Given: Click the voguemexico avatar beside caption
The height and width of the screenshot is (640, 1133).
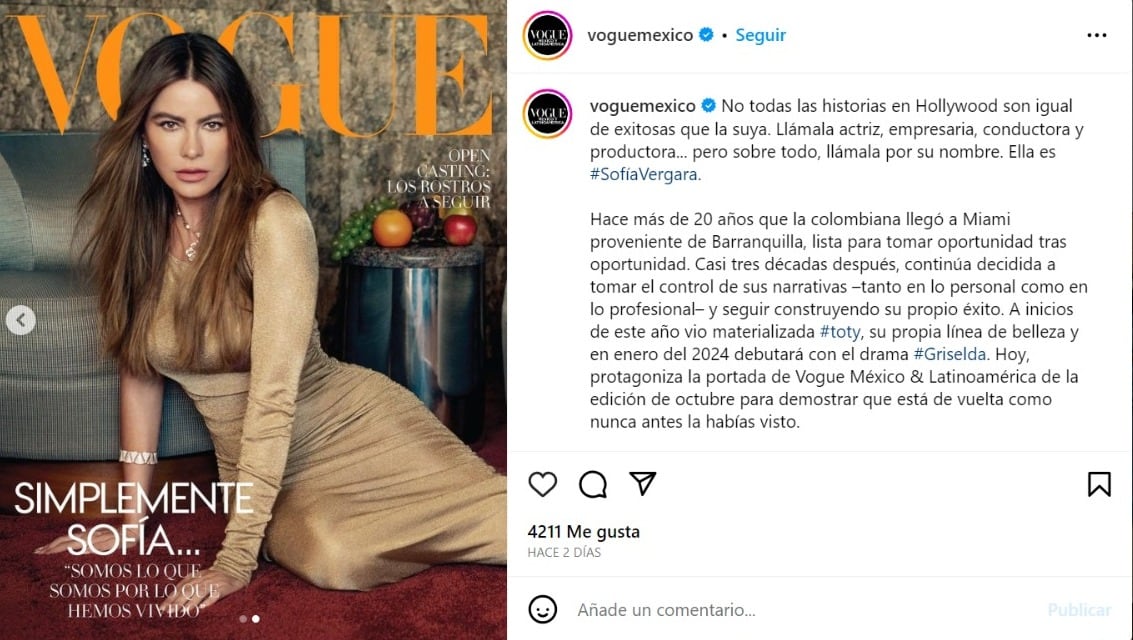Looking at the screenshot, I should (x=548, y=114).
